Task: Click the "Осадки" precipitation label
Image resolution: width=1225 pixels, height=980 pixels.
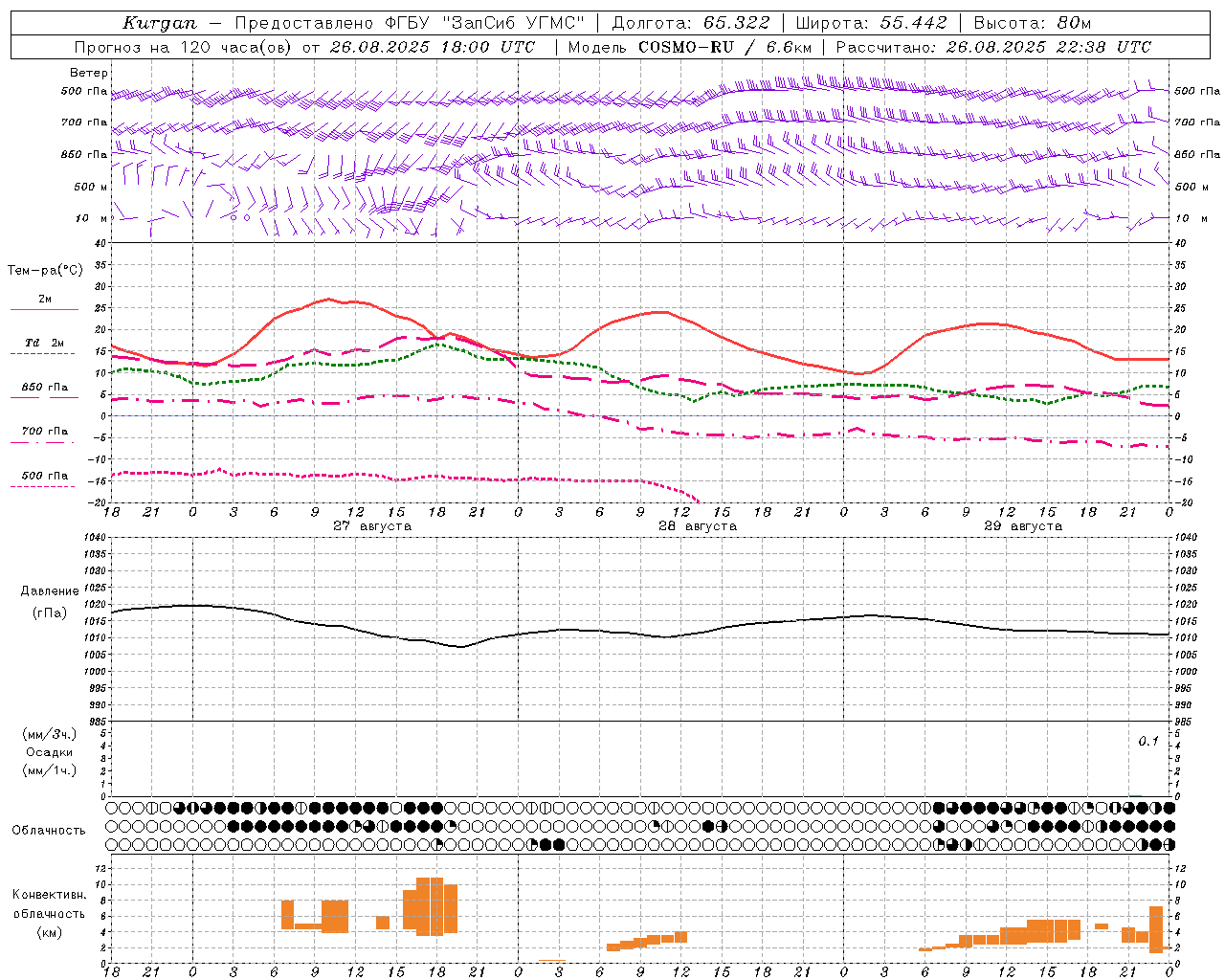Action: pyautogui.click(x=50, y=752)
